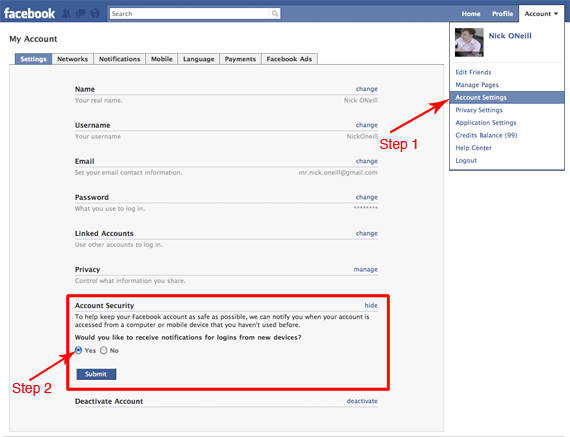Click change link for Email

366,161
